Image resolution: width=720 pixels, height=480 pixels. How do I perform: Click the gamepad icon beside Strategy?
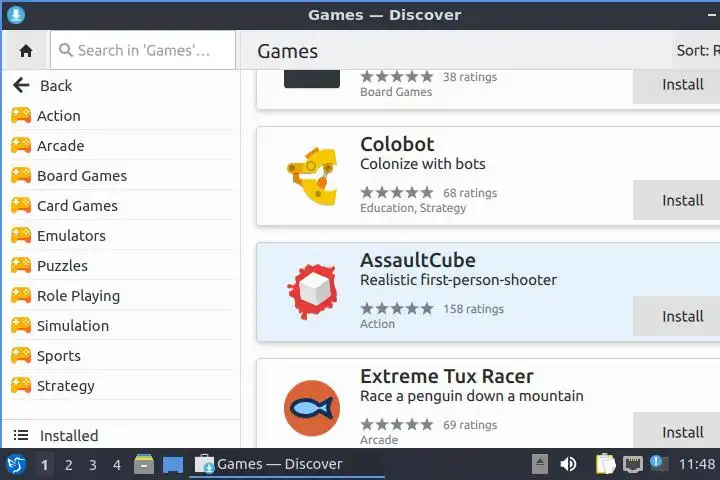tap(21, 386)
